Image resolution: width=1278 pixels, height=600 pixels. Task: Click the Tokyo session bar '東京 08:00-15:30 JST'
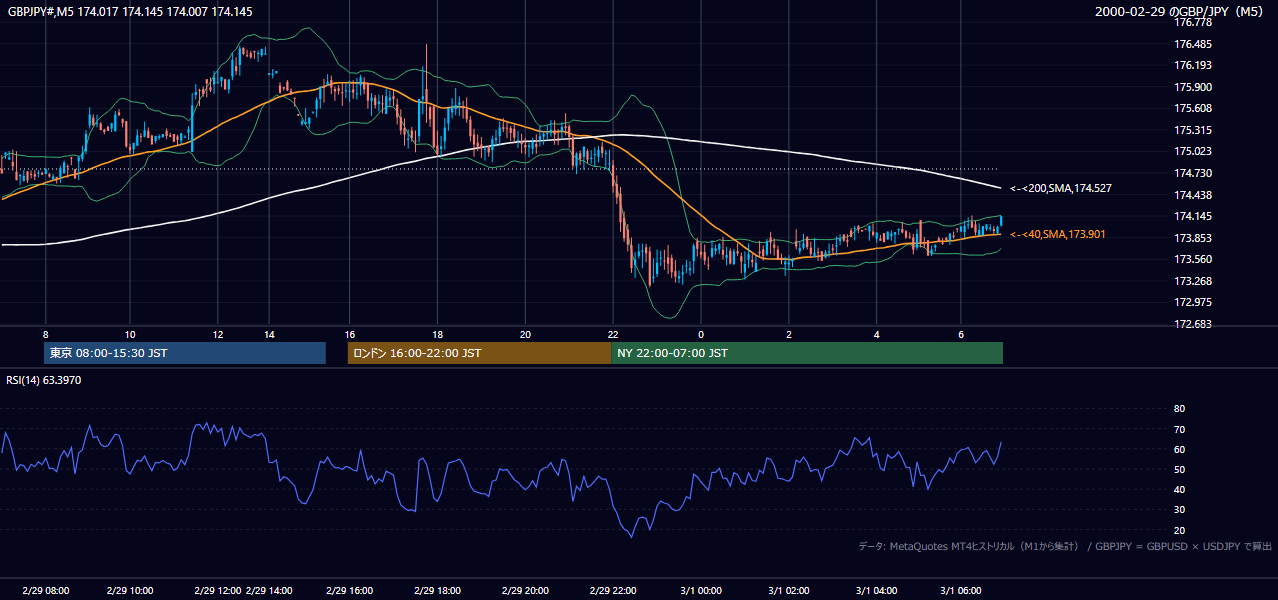click(185, 353)
